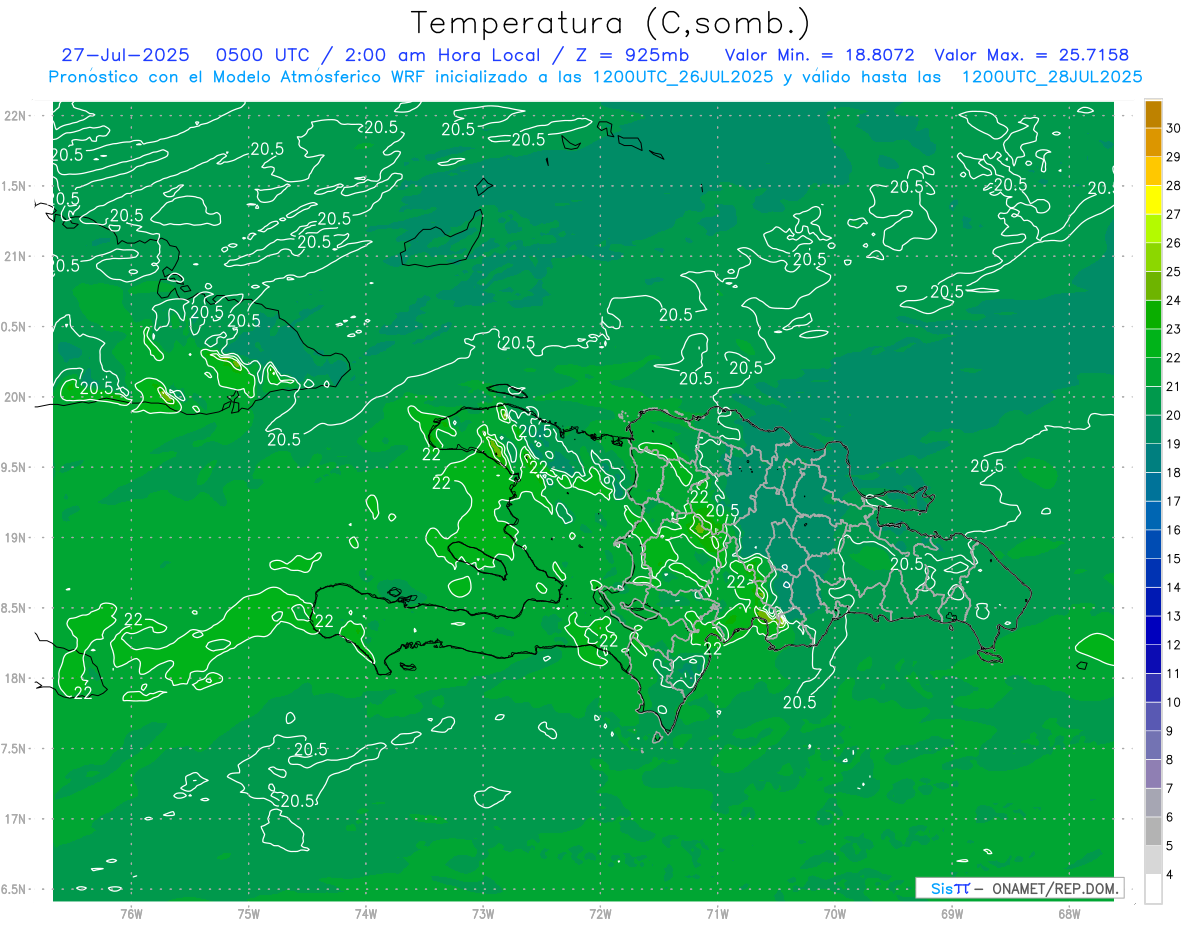Click the '22N' latitude axis label
Screen dimensions: 1200x927
click(x=15, y=115)
